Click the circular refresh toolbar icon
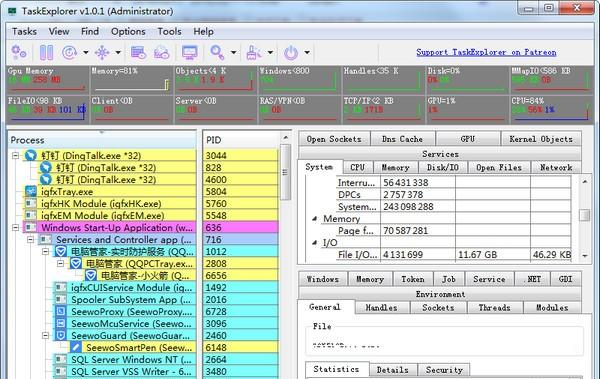Viewport: 600px width, 379px height. click(x=70, y=52)
